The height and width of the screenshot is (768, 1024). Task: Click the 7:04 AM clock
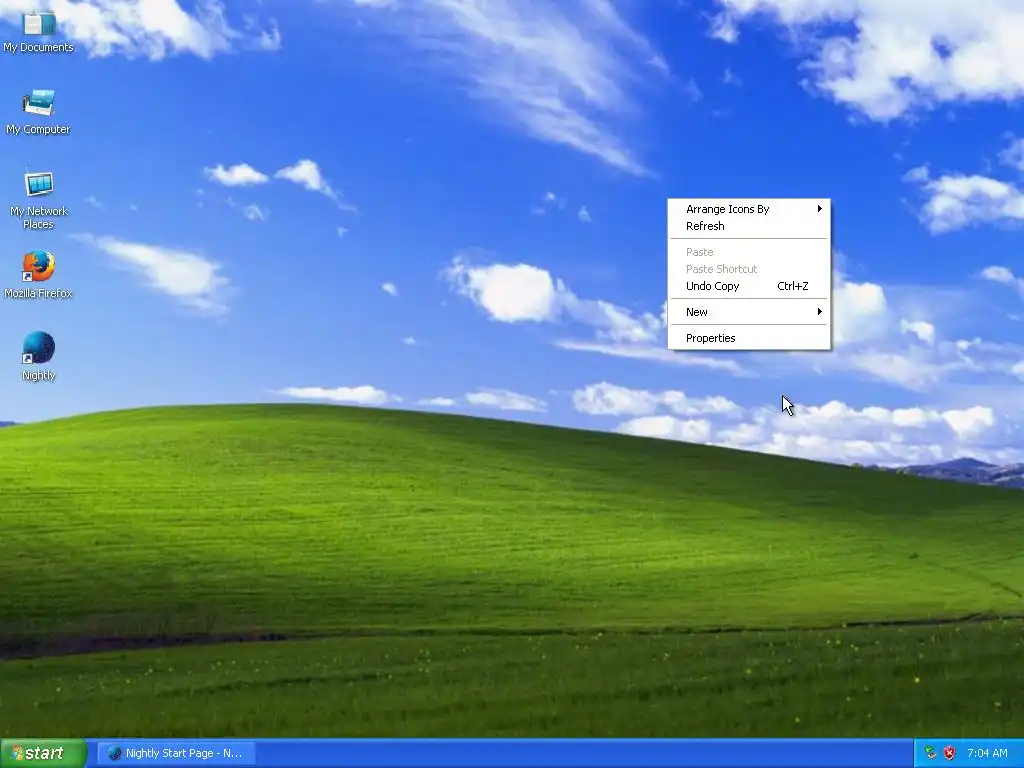(987, 753)
